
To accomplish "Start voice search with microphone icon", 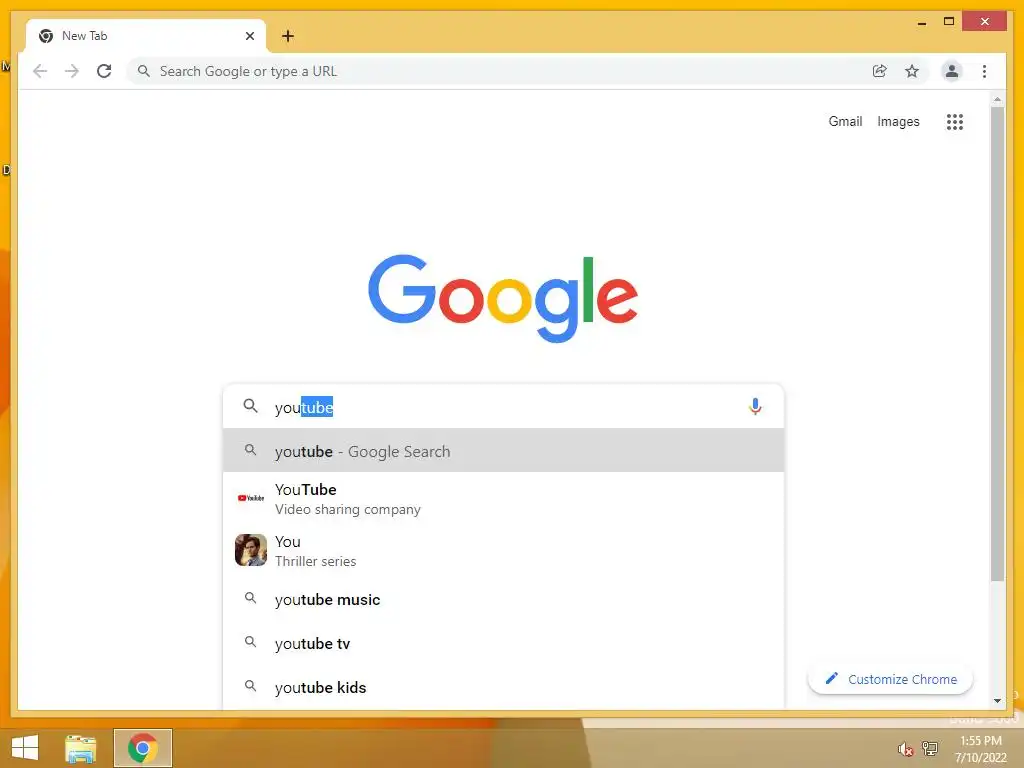I will 755,406.
